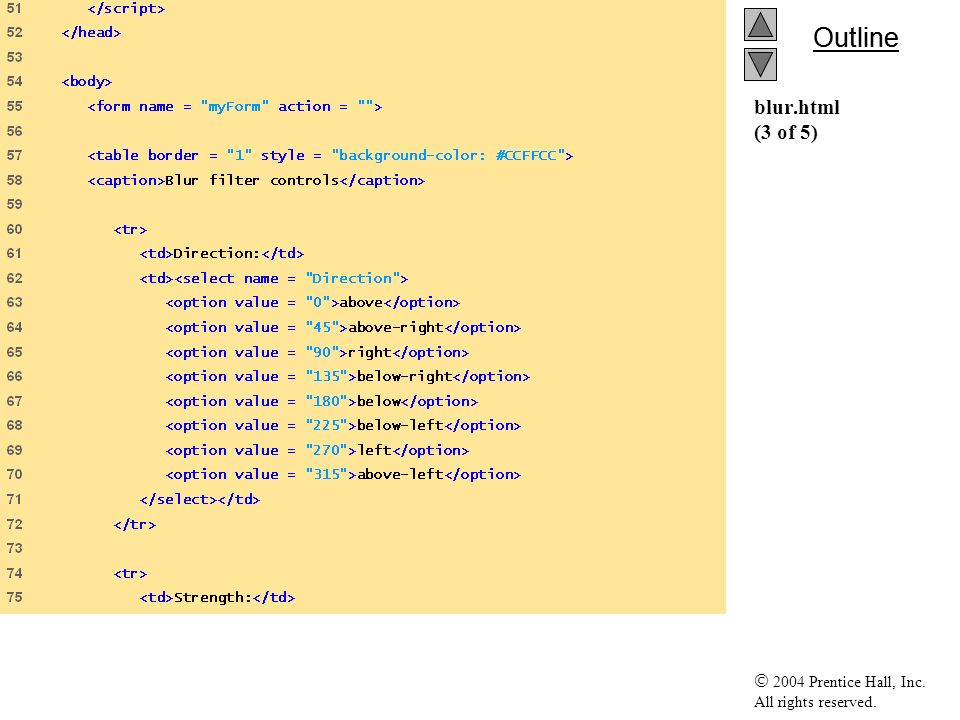Image resolution: width=960 pixels, height=720 pixels.
Task: Click the <tr> tag on line 60
Action: (x=130, y=230)
